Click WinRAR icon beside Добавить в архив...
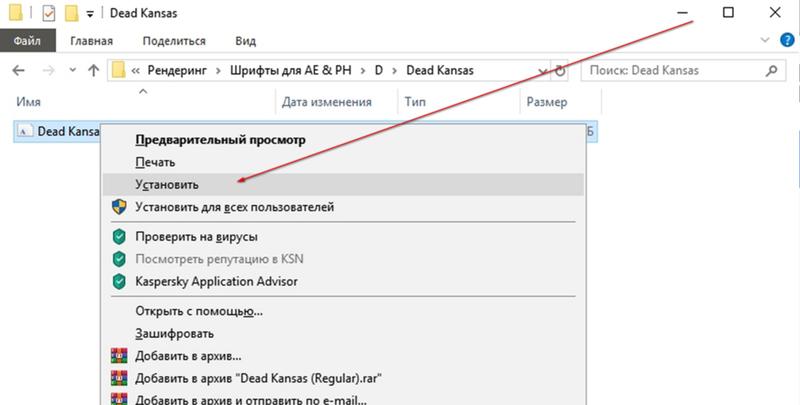Viewport: 800px width, 405px height. (x=119, y=356)
